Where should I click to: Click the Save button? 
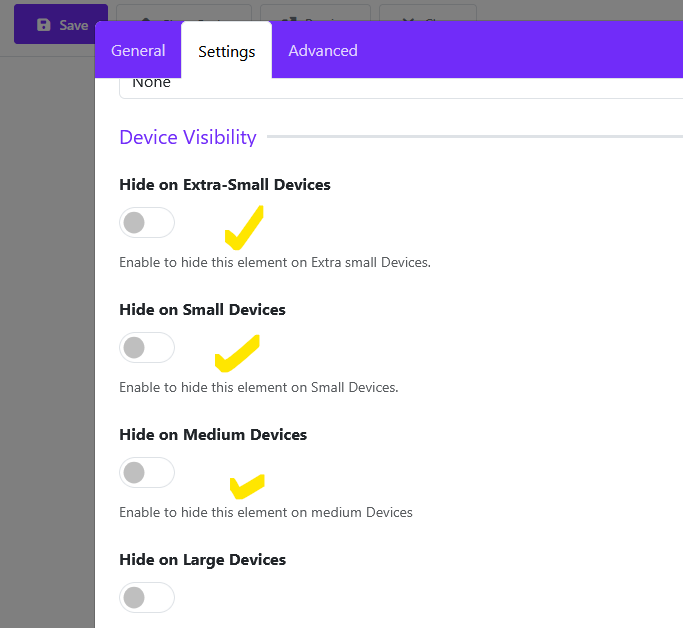(61, 25)
